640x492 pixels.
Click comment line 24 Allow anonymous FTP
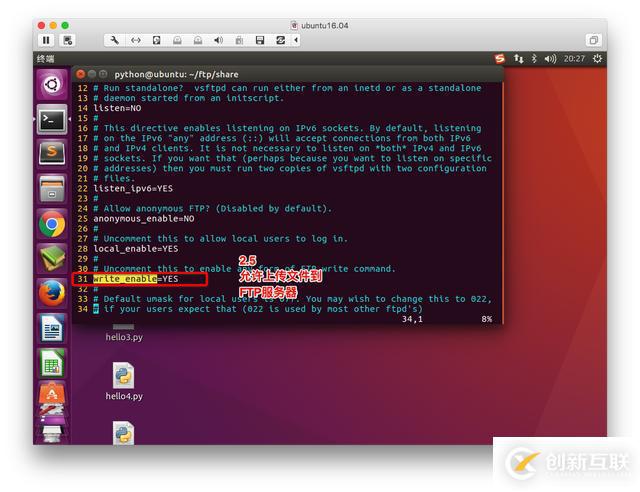click(212, 209)
